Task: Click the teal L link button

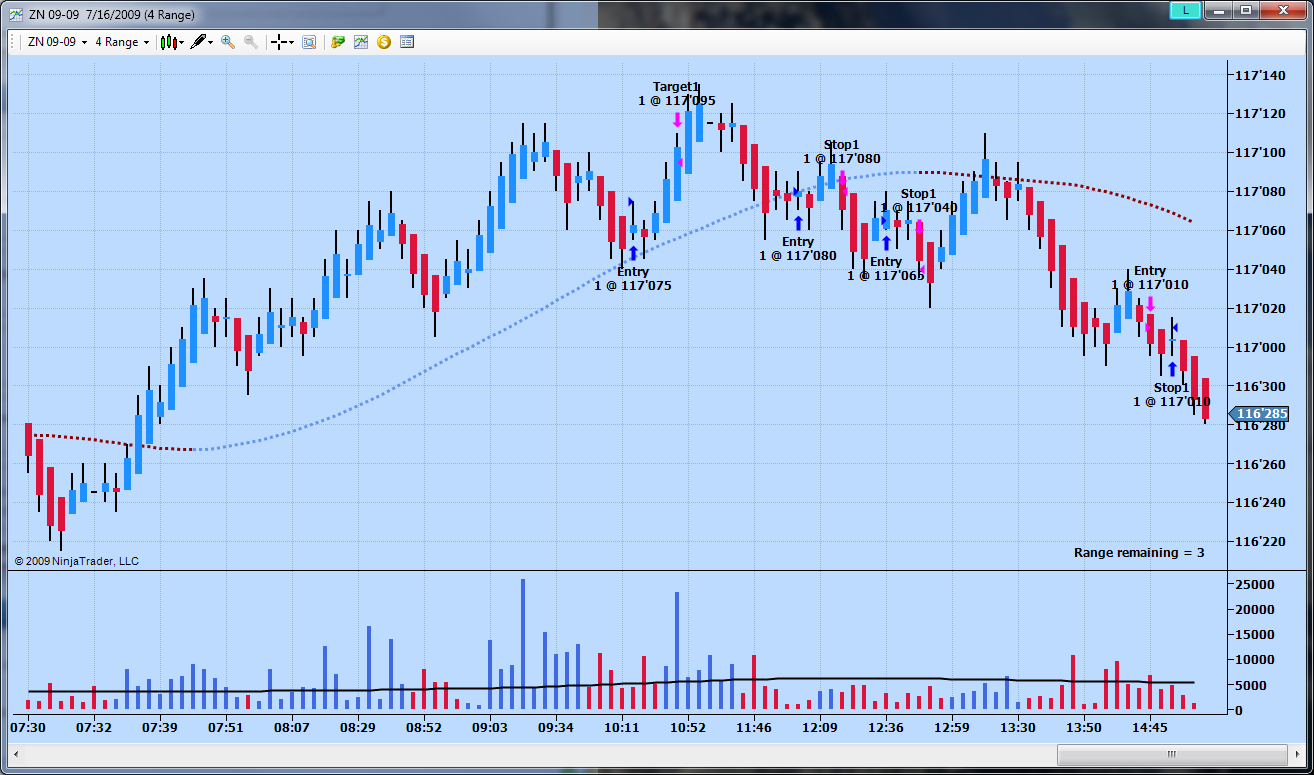Action: click(1185, 10)
